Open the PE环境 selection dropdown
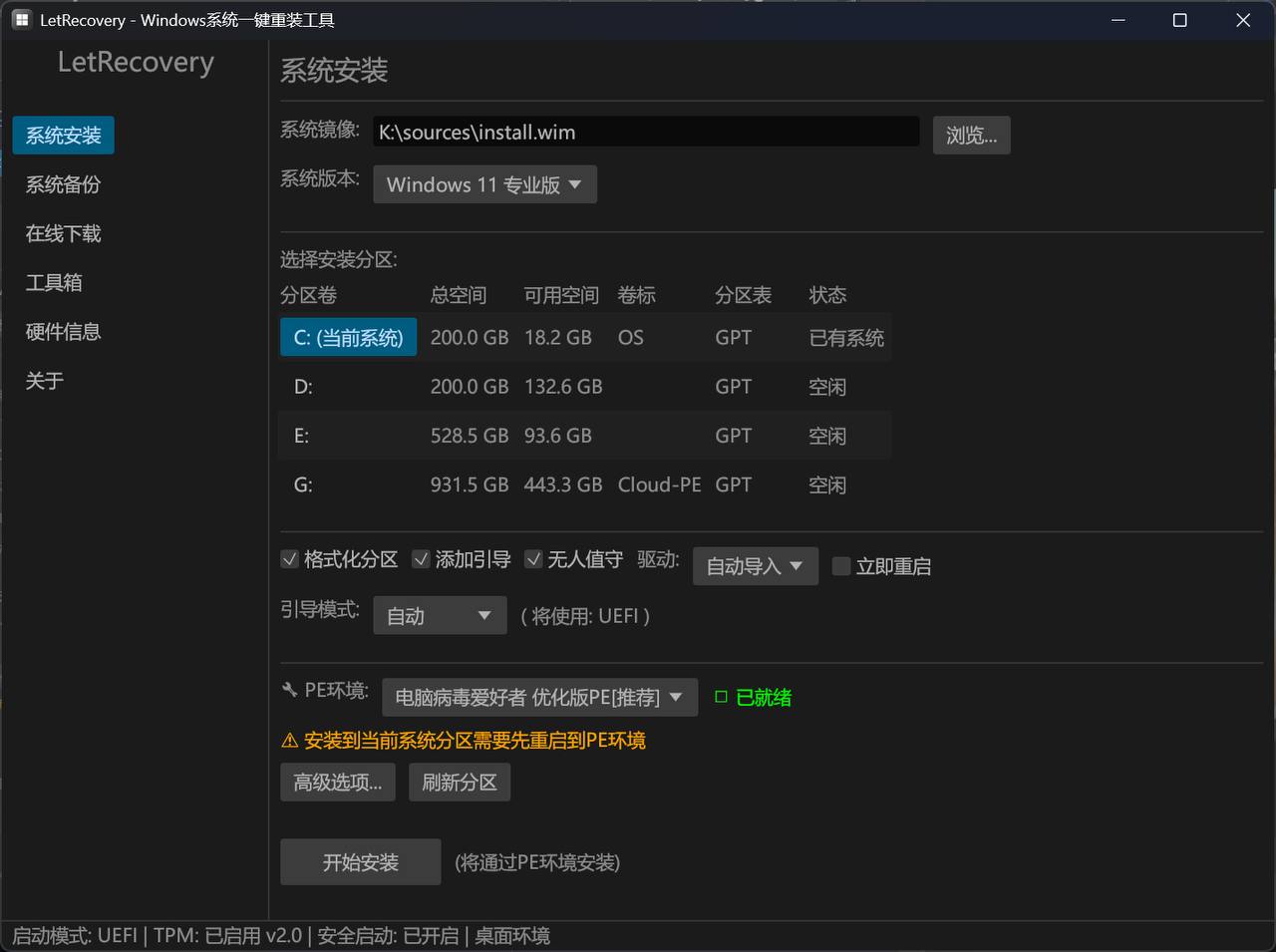Screen dimensions: 1276x952 (539, 697)
